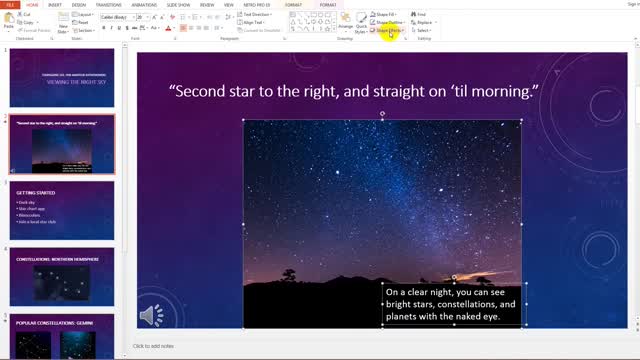The image size is (640, 360).
Task: Insert a New Slide
Action: (x=63, y=23)
